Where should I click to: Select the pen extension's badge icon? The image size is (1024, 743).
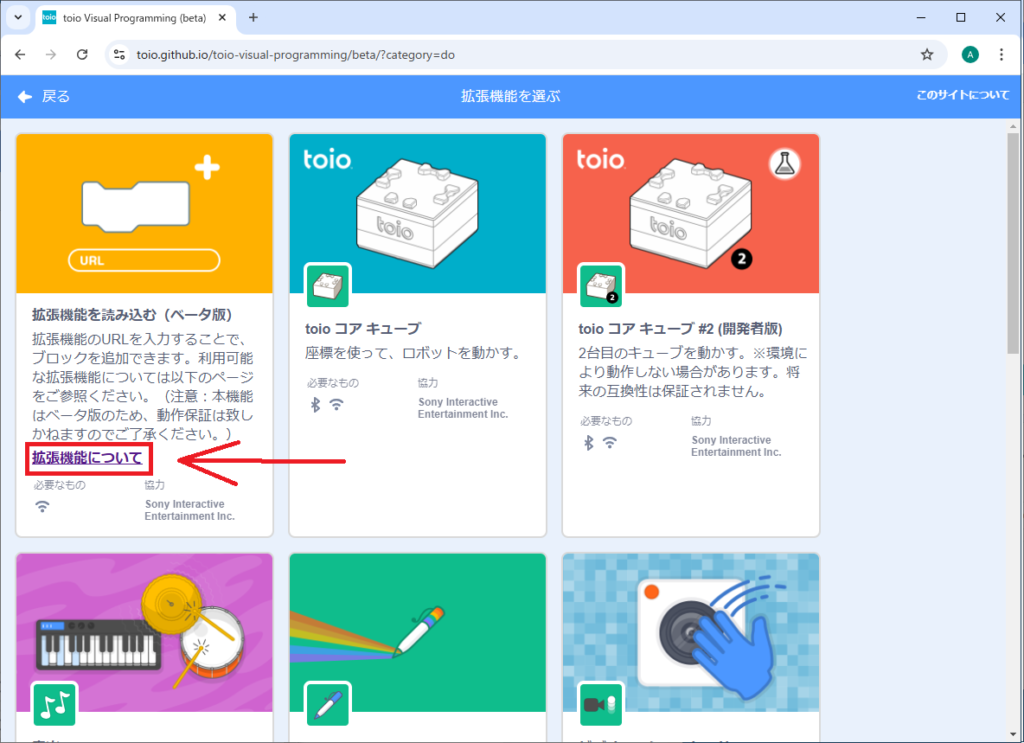click(x=329, y=704)
